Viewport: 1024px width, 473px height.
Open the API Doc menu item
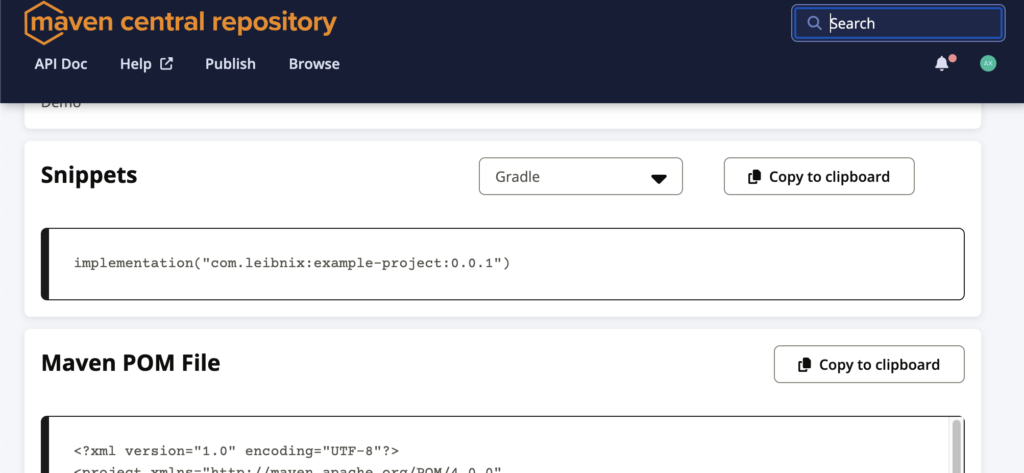(61, 64)
